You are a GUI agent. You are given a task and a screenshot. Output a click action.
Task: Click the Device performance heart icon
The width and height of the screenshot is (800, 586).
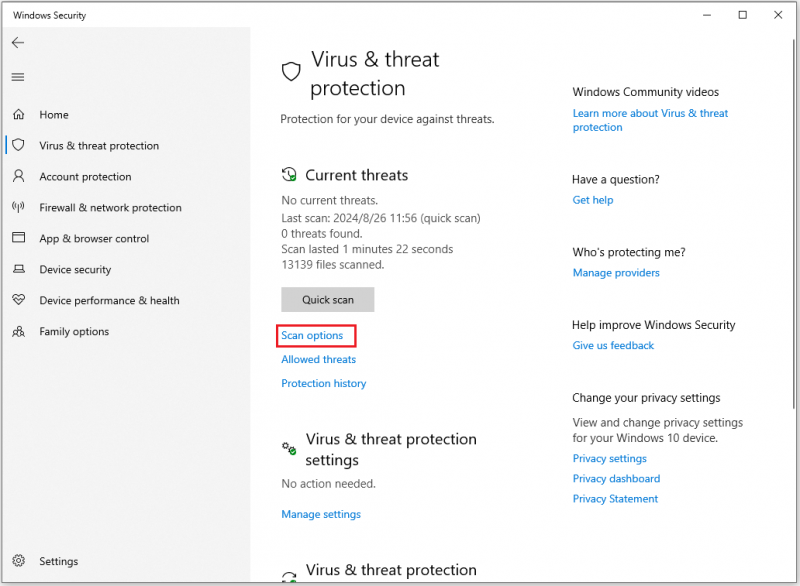pos(18,300)
